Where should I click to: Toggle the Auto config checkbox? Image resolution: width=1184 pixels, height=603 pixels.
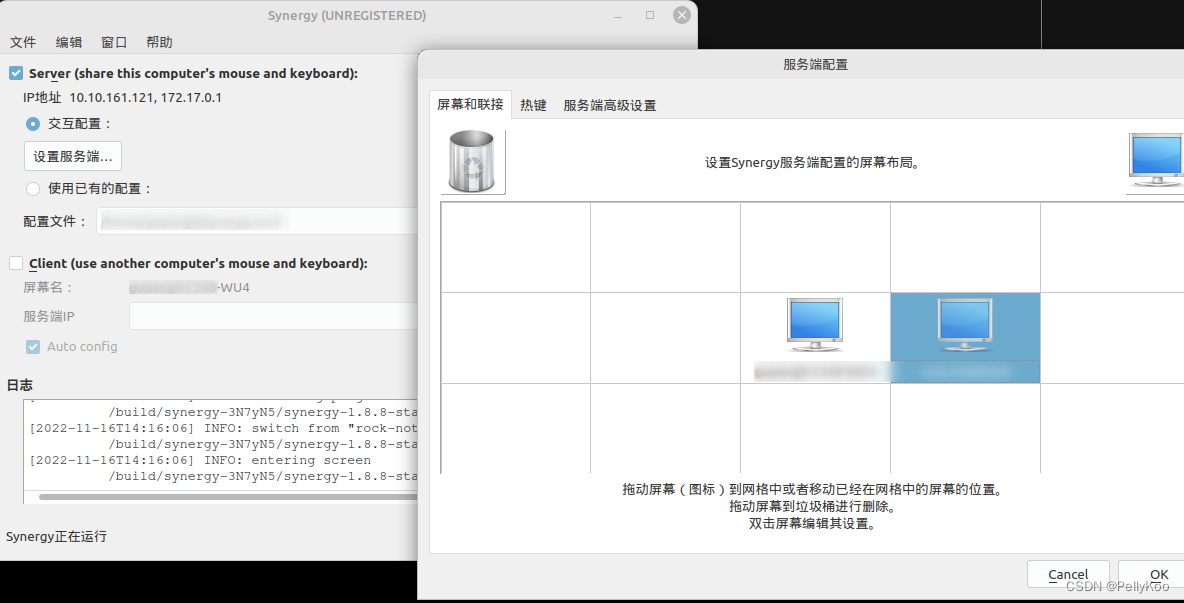(32, 346)
